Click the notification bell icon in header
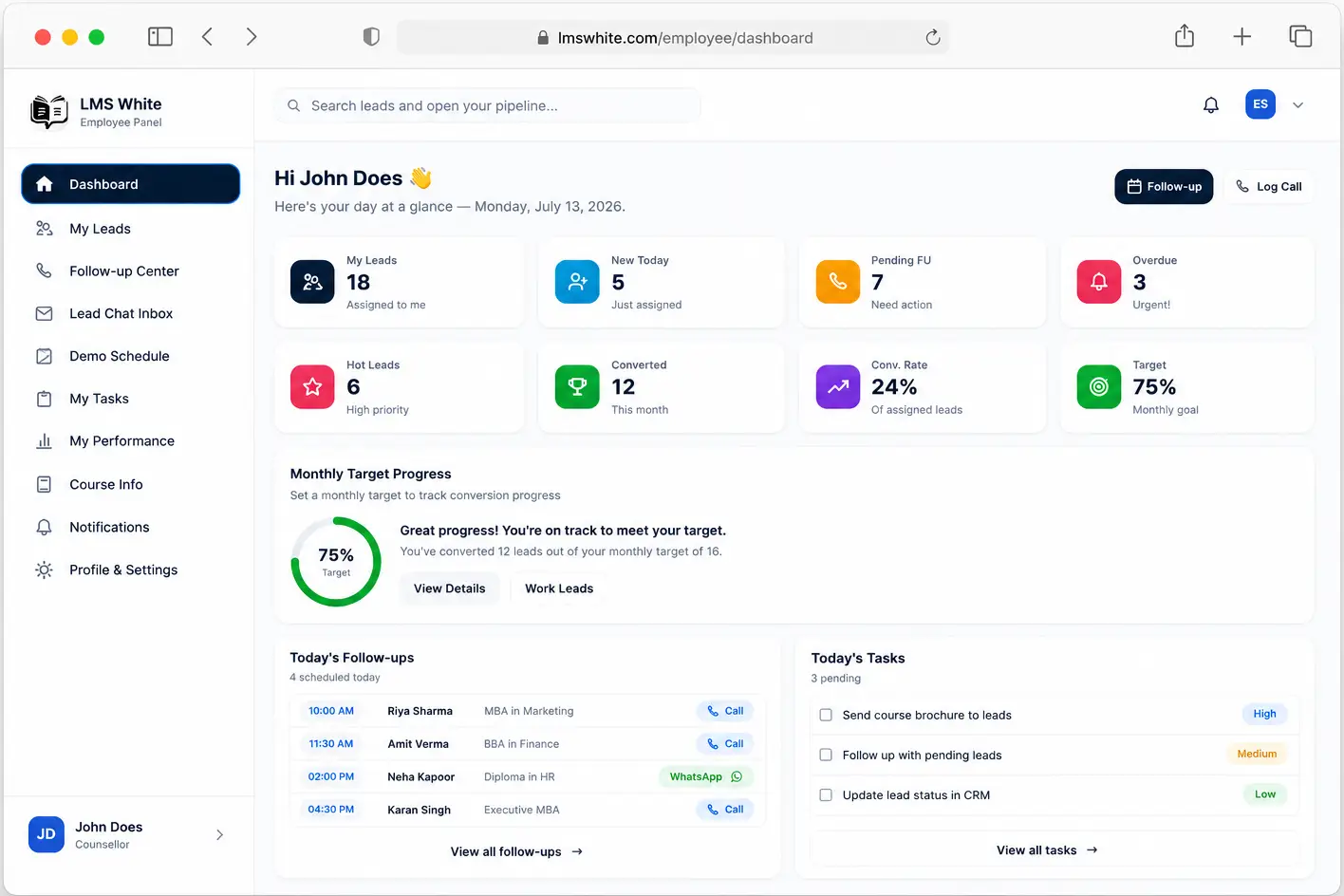 click(x=1211, y=105)
